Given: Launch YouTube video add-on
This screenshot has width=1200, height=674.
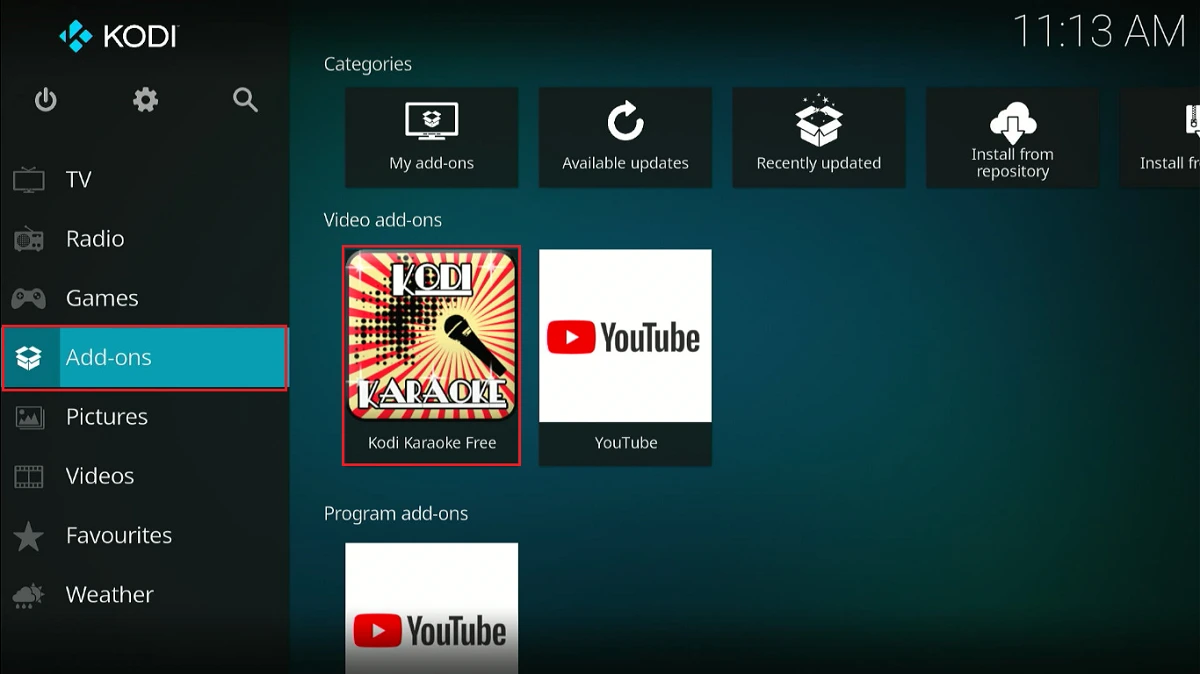Looking at the screenshot, I should (625, 357).
